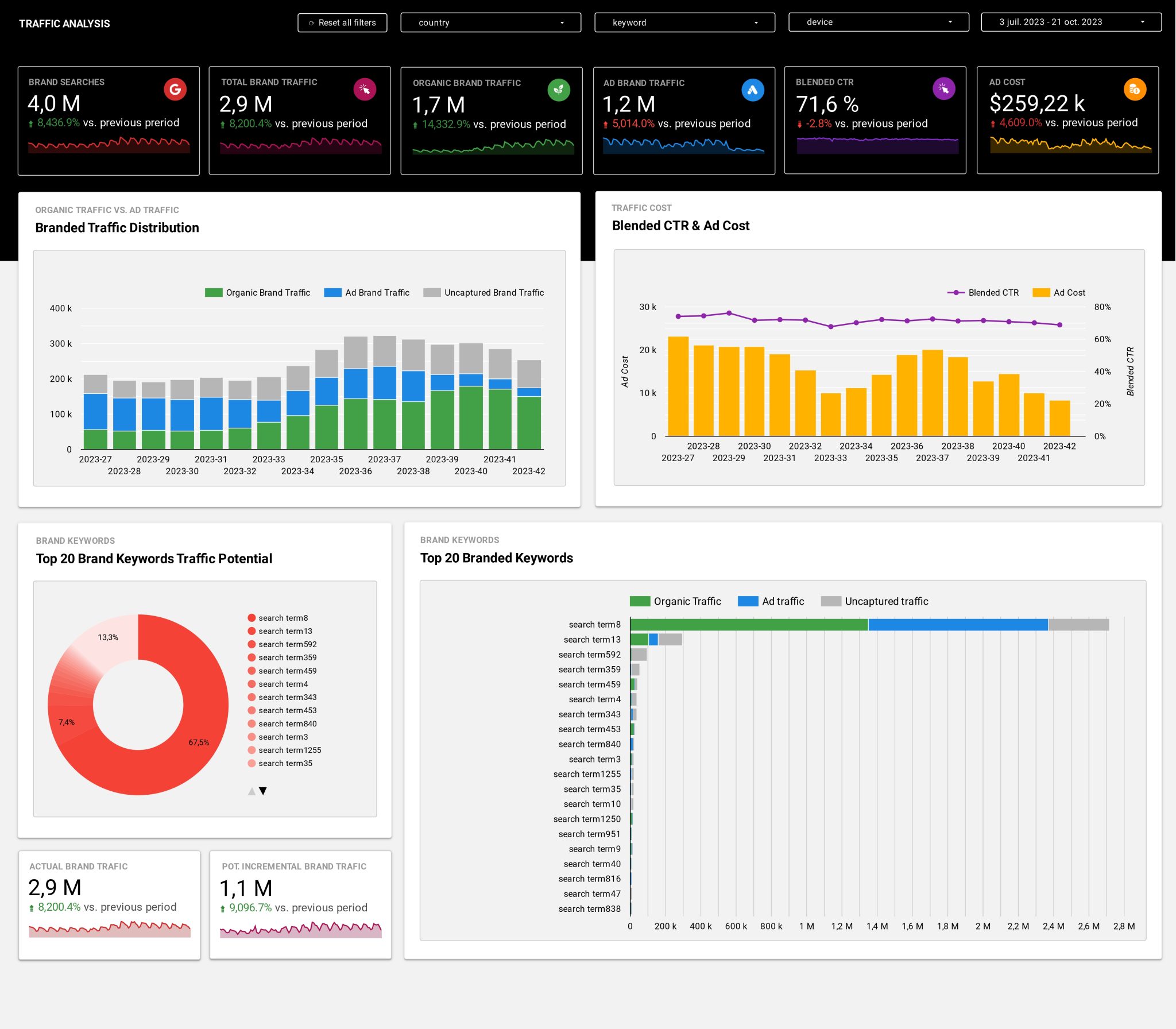This screenshot has width=1176, height=1029.
Task: Click the sort-descending triangle below donut legend
Action: click(264, 791)
